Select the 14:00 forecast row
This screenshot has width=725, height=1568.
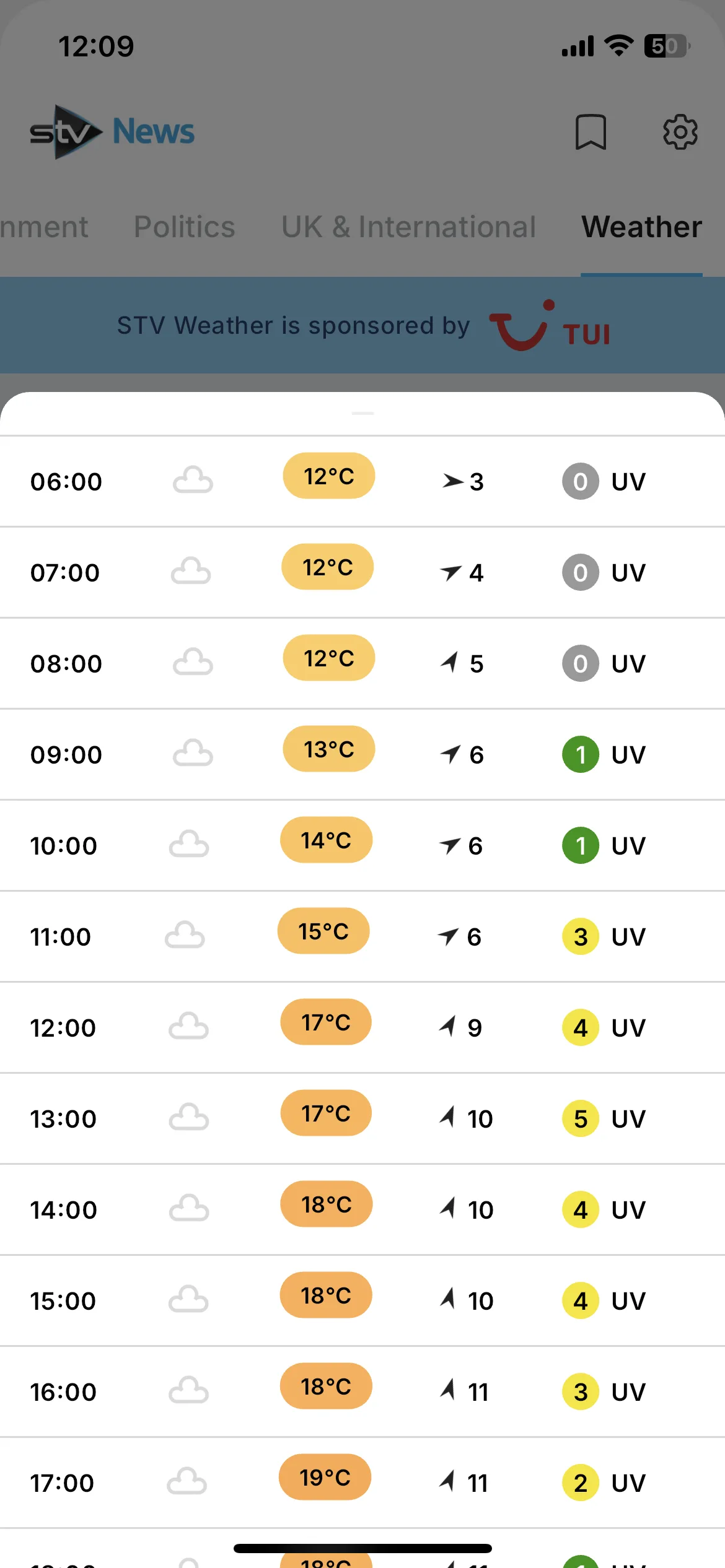(x=362, y=1209)
